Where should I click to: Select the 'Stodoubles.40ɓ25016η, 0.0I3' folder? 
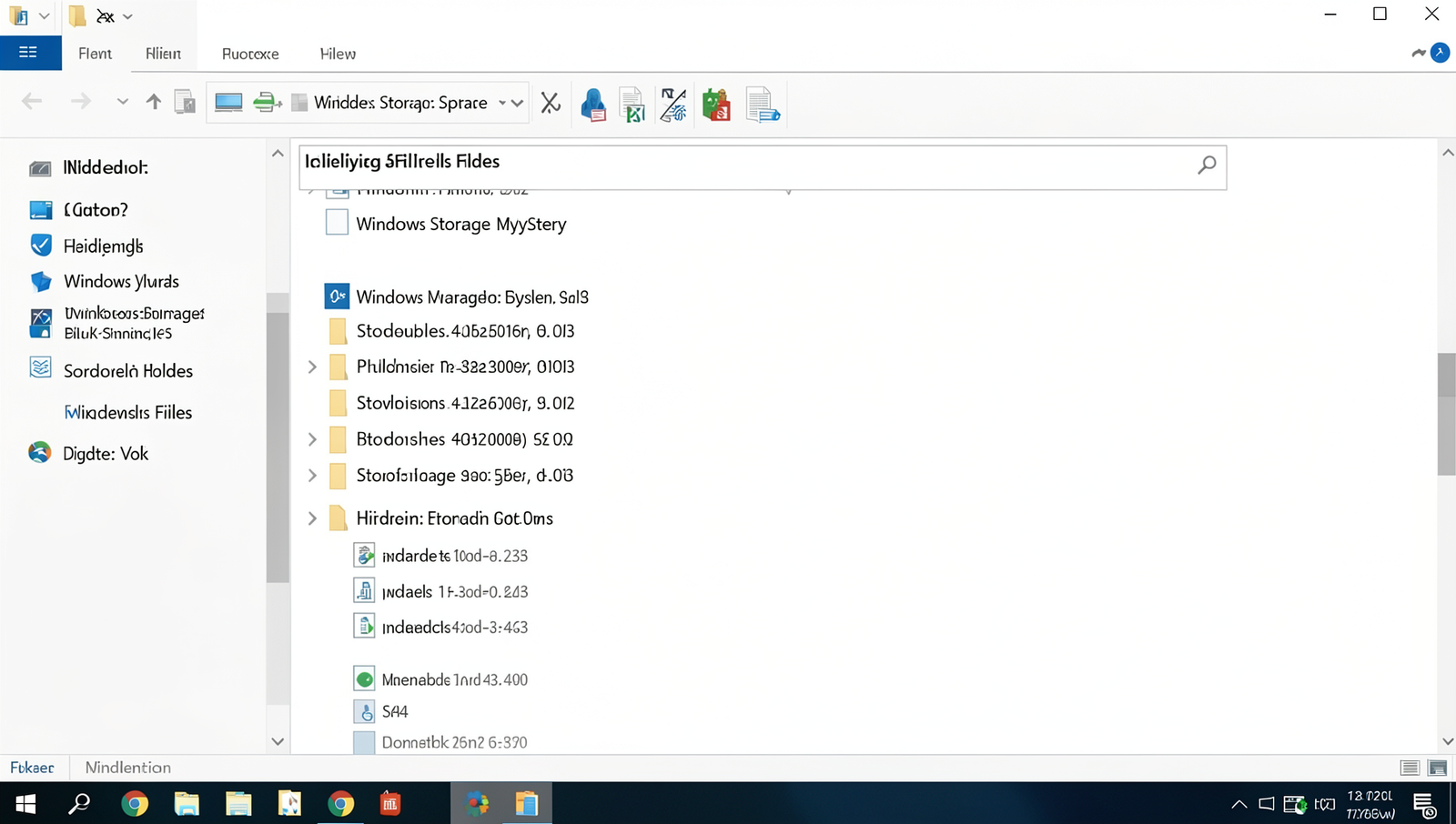pyautogui.click(x=450, y=331)
